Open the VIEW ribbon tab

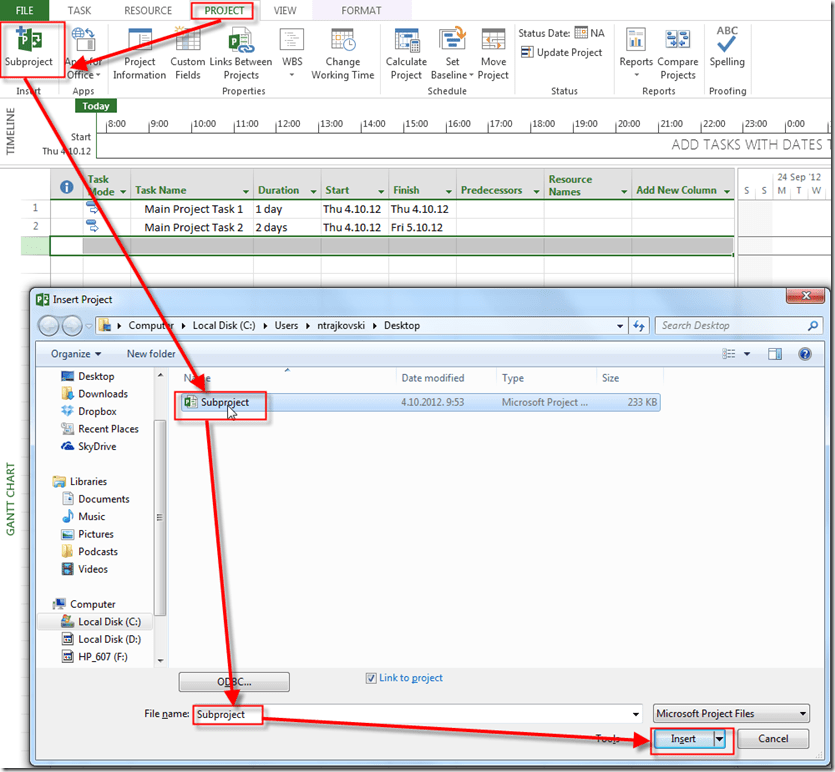(x=285, y=11)
